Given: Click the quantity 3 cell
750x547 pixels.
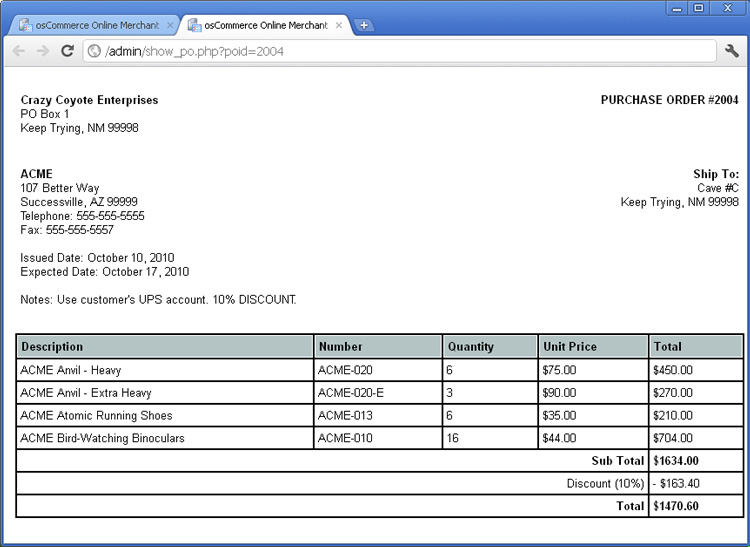Looking at the screenshot, I should pyautogui.click(x=490, y=393).
